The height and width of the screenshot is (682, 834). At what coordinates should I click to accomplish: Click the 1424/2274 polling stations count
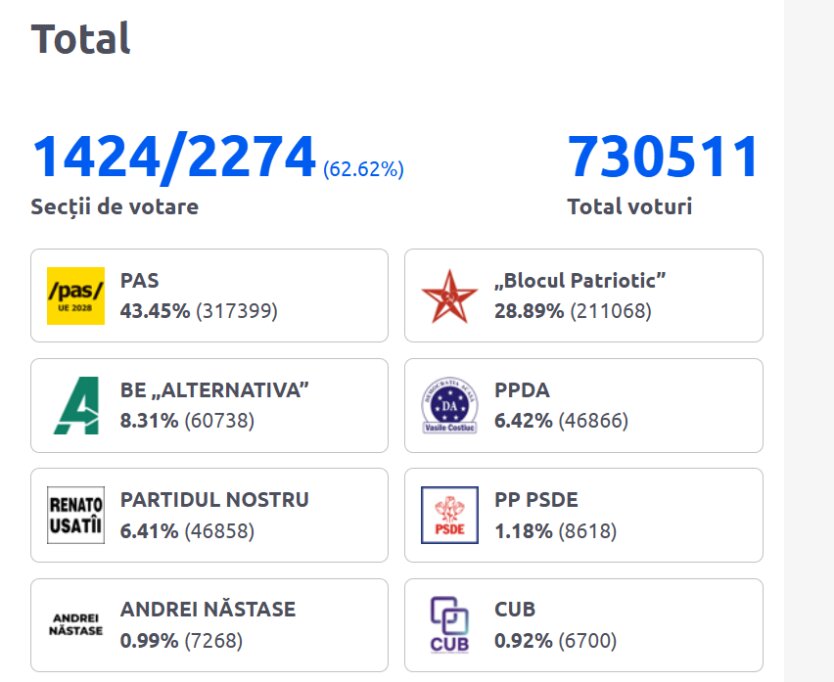click(174, 157)
